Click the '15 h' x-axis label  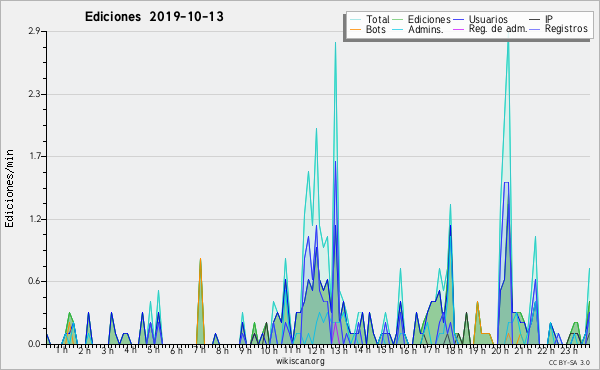(385, 350)
